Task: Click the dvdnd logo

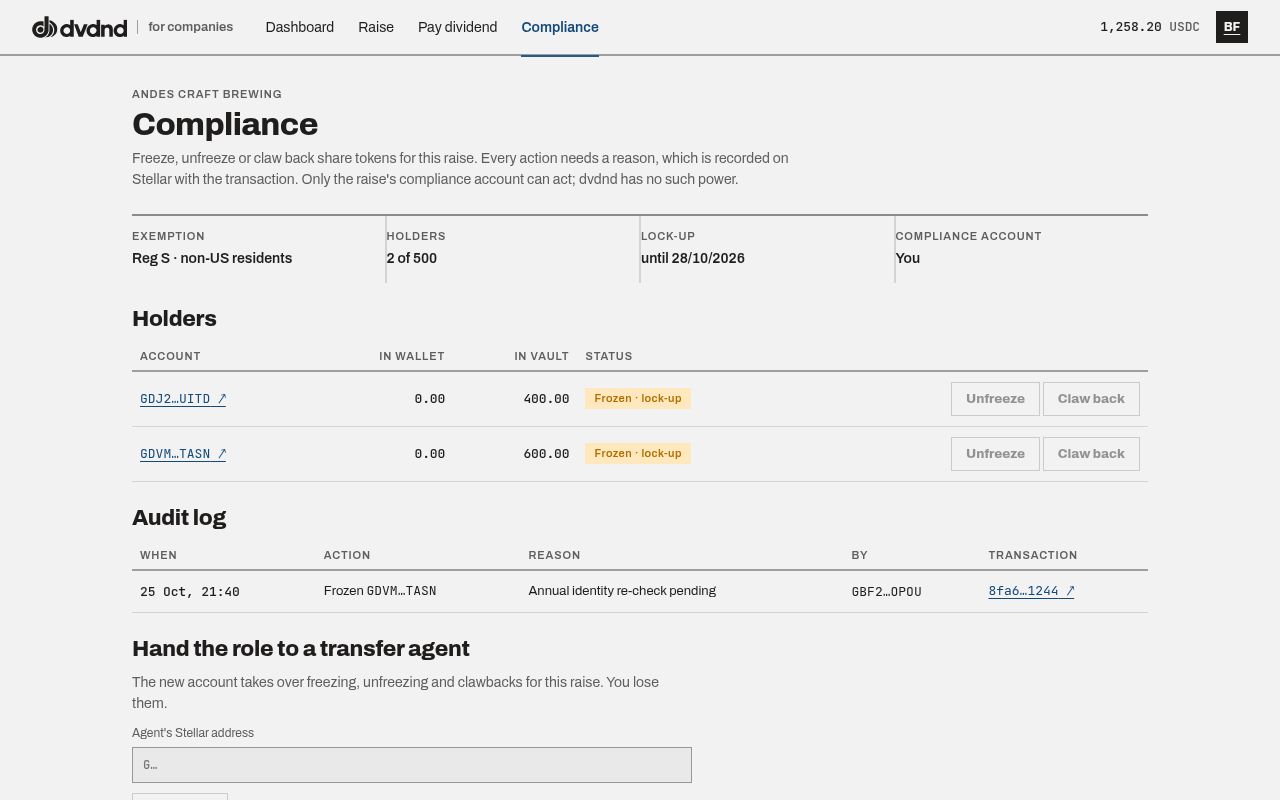Action: click(x=80, y=27)
